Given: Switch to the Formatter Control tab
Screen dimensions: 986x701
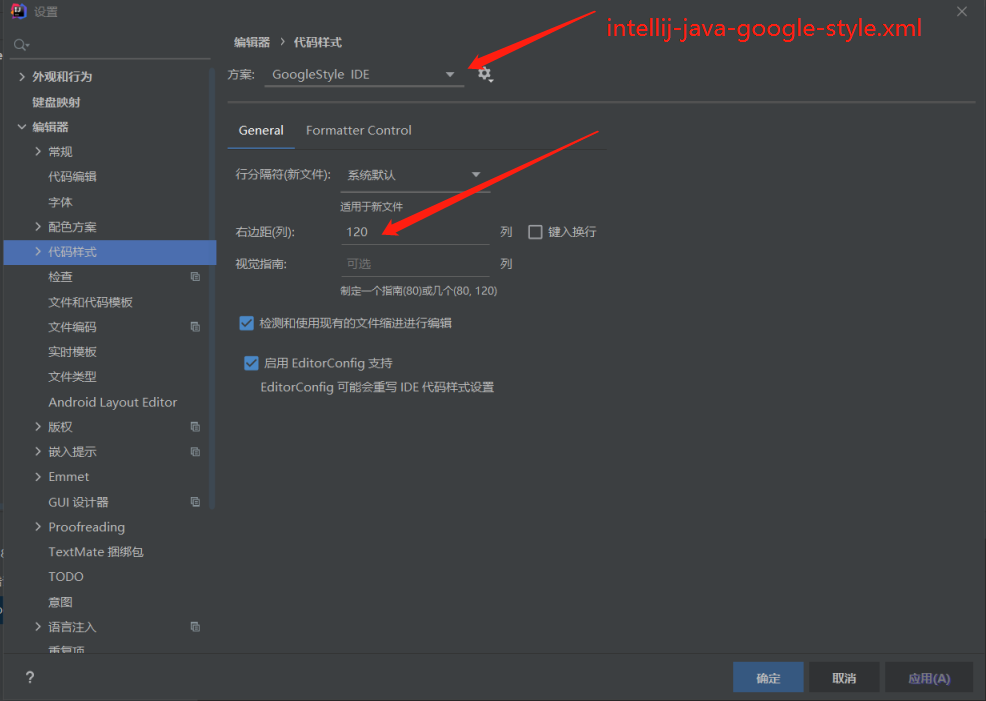Looking at the screenshot, I should coord(358,130).
